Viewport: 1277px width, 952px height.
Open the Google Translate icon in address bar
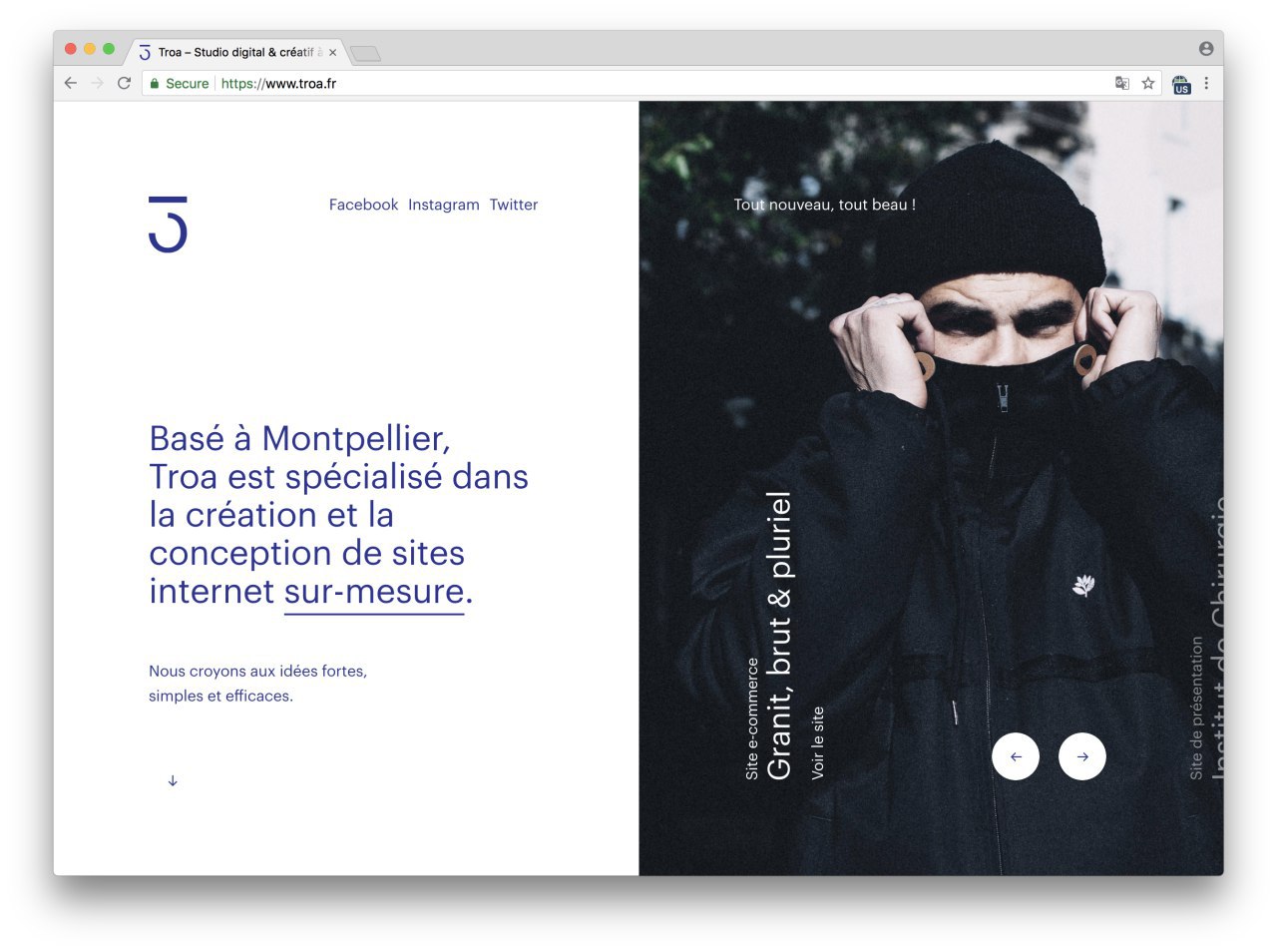1122,84
